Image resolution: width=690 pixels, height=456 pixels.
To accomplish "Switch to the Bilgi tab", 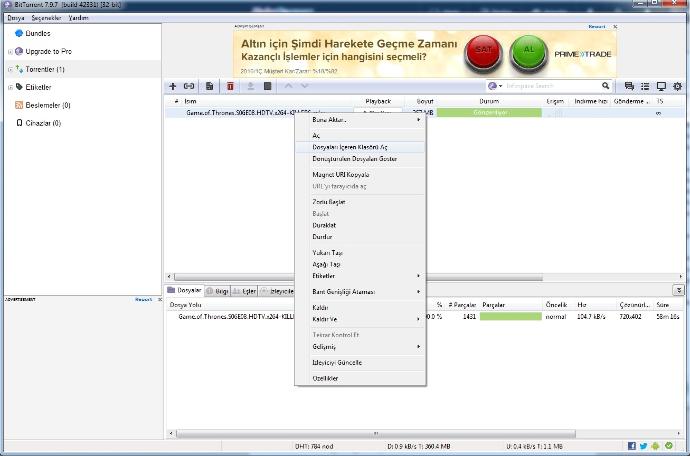I will 217,291.
